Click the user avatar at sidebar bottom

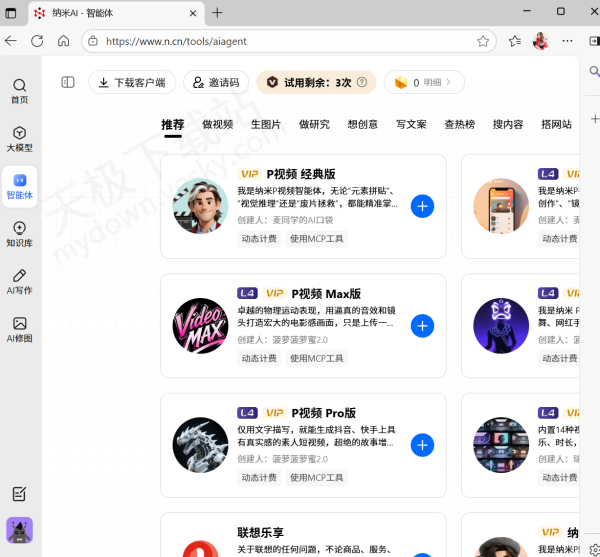click(x=19, y=530)
